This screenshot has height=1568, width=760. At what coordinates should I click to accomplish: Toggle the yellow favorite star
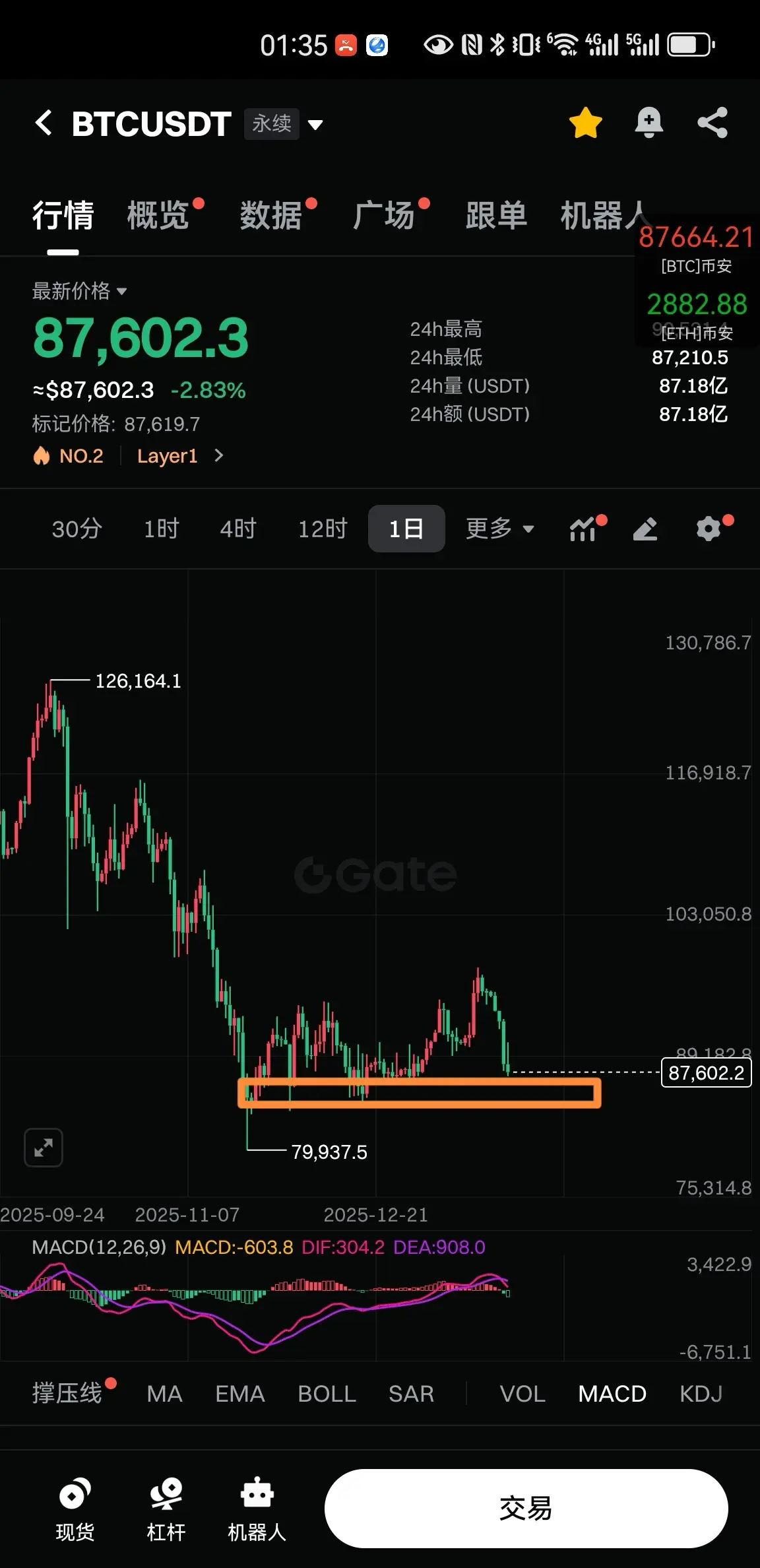coord(585,123)
